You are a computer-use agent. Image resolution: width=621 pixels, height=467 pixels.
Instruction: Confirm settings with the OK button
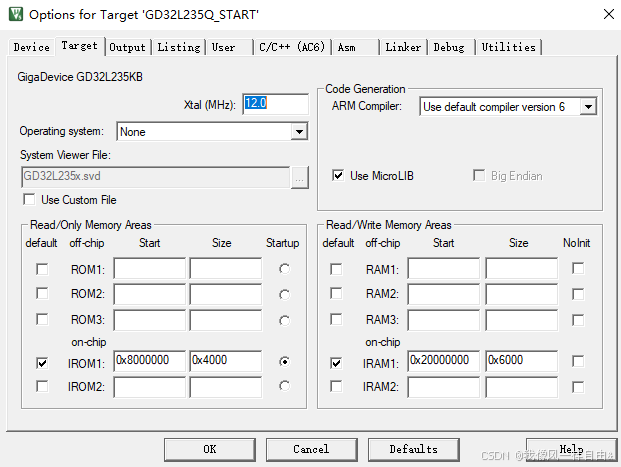tap(210, 450)
